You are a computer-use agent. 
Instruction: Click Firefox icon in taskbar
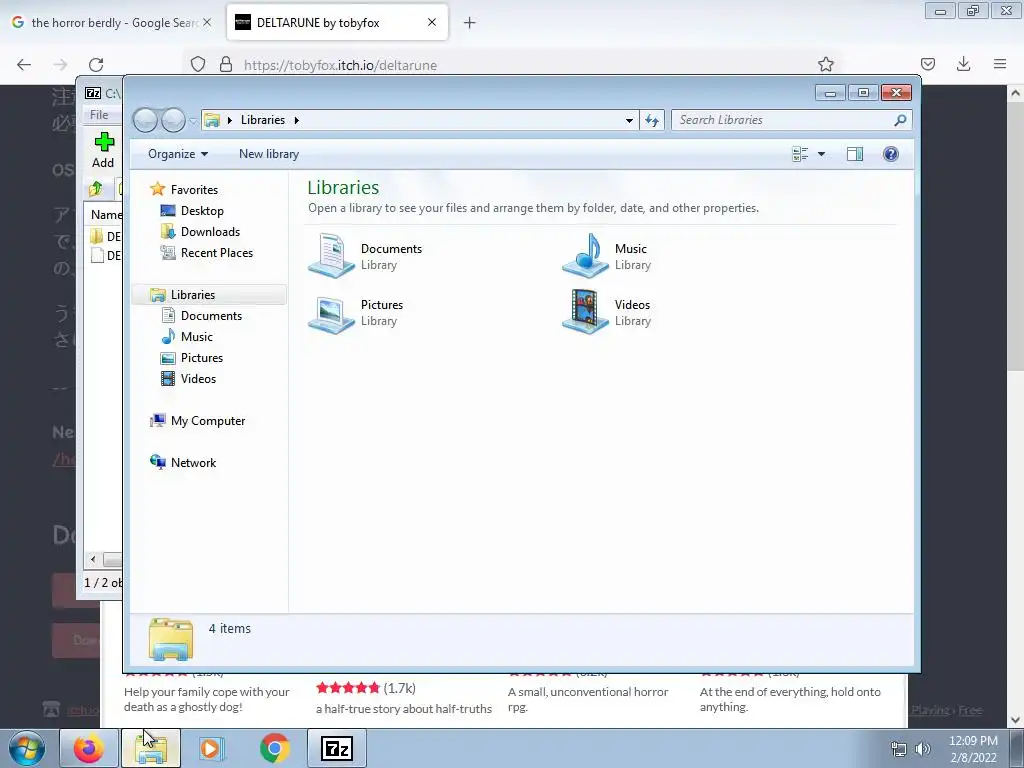click(x=89, y=748)
